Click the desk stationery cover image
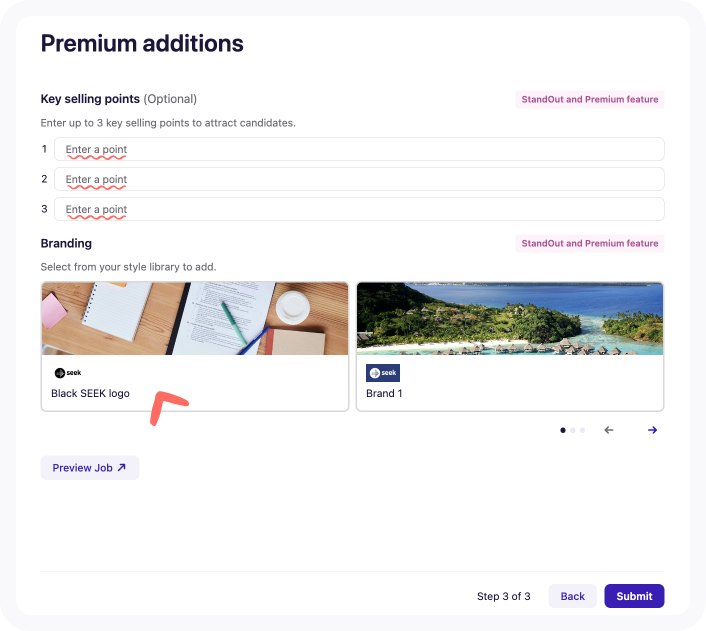The height and width of the screenshot is (631, 706). click(x=195, y=318)
